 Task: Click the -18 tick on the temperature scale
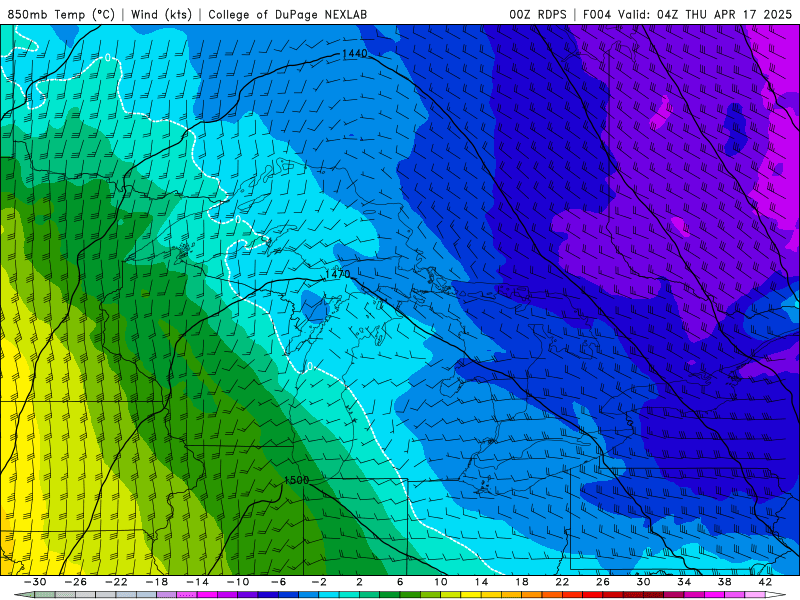coord(157,582)
